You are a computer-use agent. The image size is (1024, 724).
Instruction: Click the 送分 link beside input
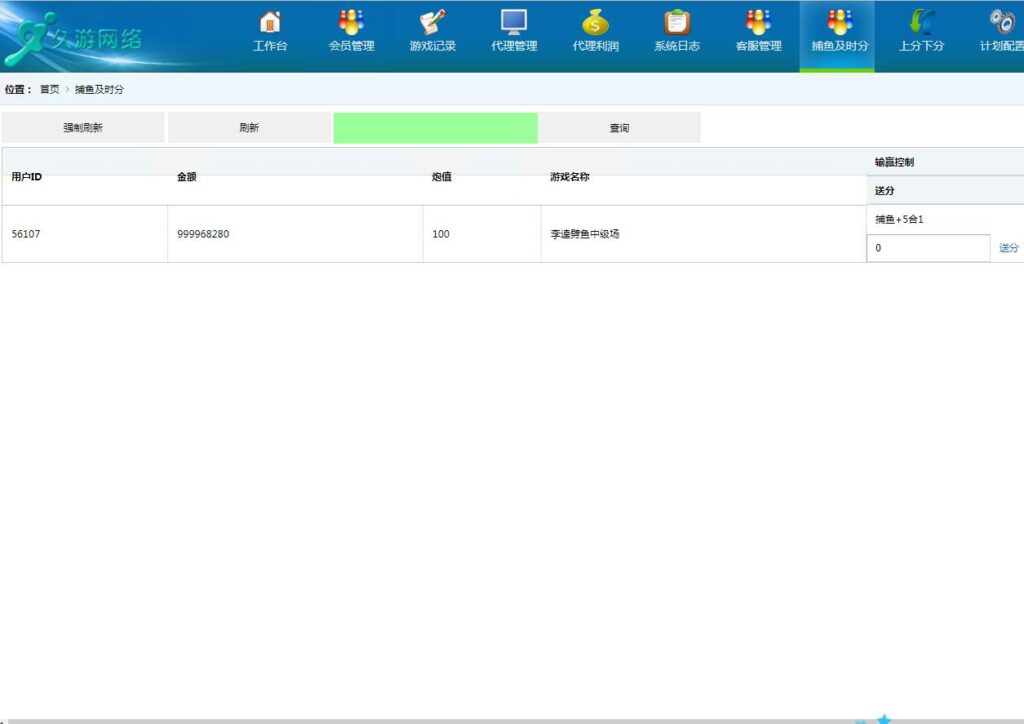pos(1009,248)
